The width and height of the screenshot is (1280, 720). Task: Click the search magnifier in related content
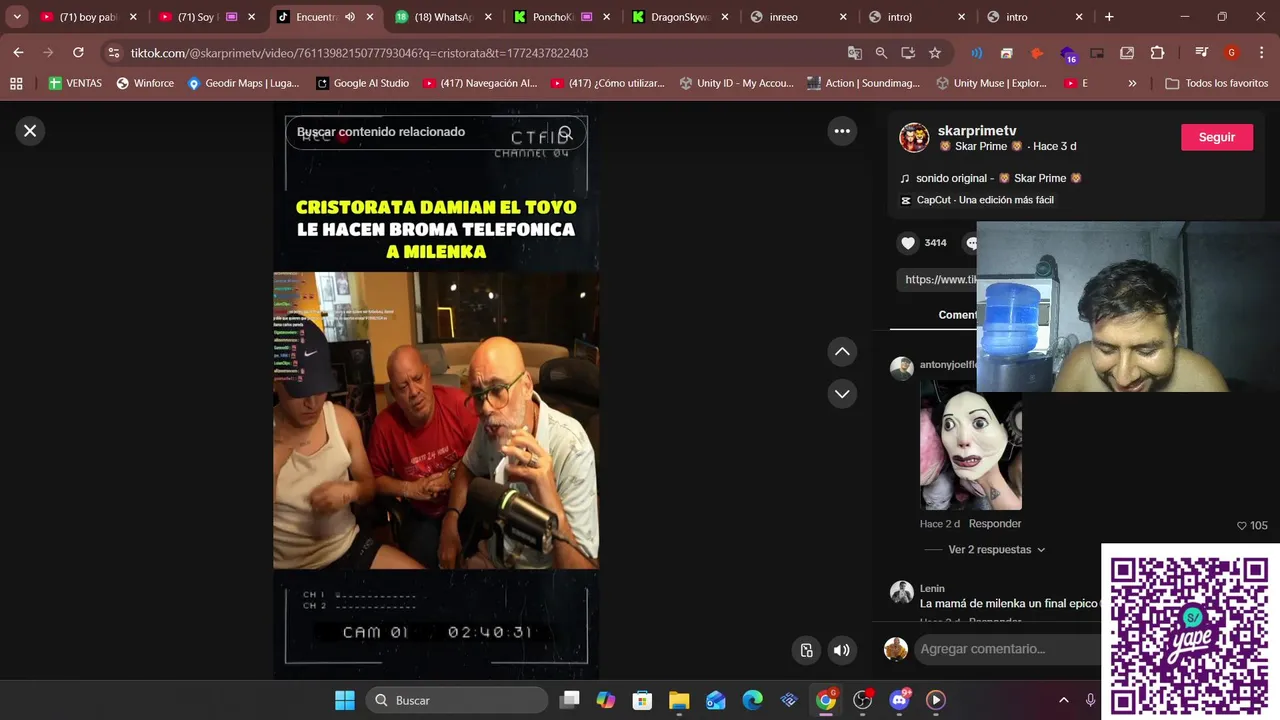tap(565, 133)
